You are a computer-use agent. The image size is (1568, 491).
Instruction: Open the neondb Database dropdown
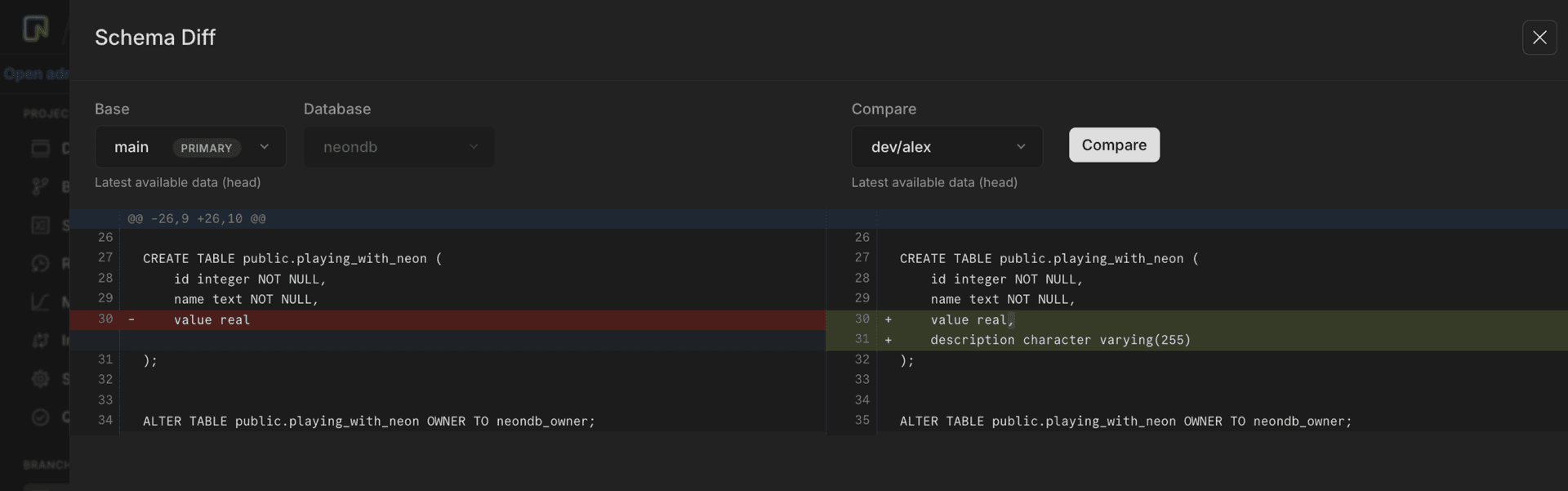click(x=399, y=147)
